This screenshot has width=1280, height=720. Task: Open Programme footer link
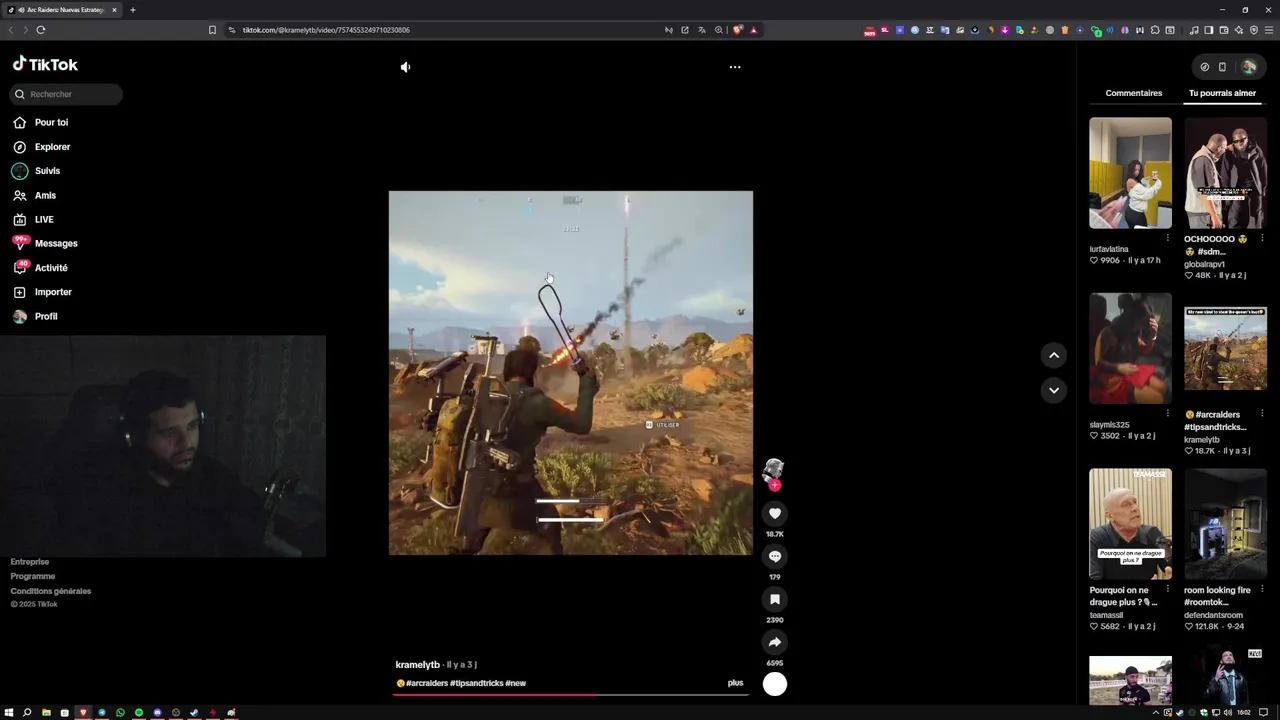[33, 577]
